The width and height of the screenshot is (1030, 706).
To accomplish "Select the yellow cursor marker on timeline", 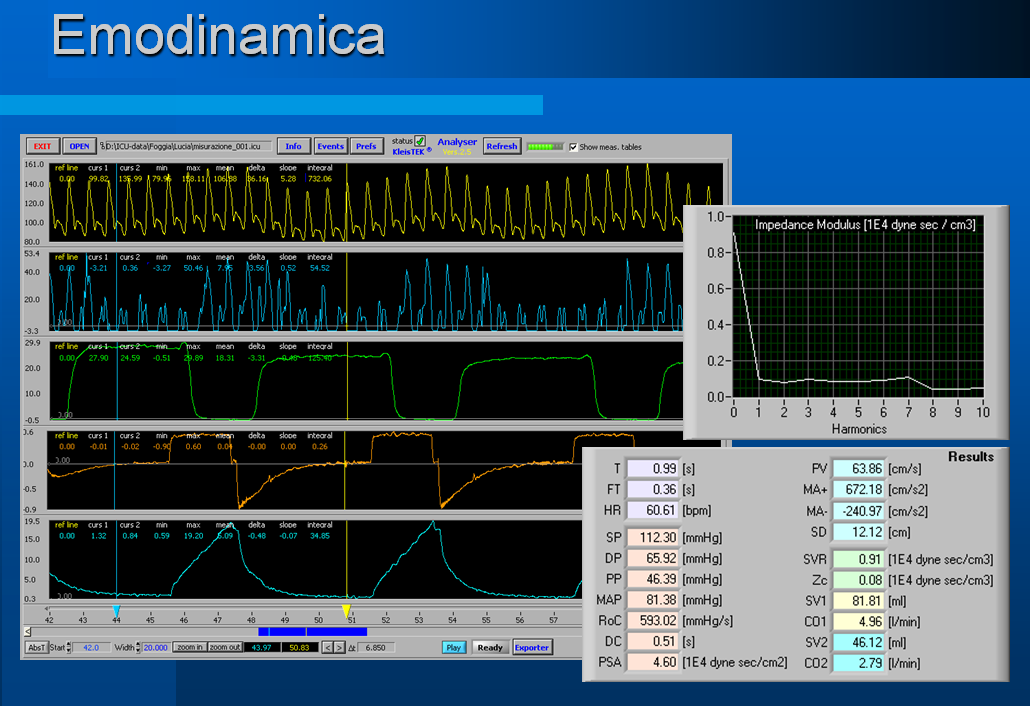I will click(346, 611).
